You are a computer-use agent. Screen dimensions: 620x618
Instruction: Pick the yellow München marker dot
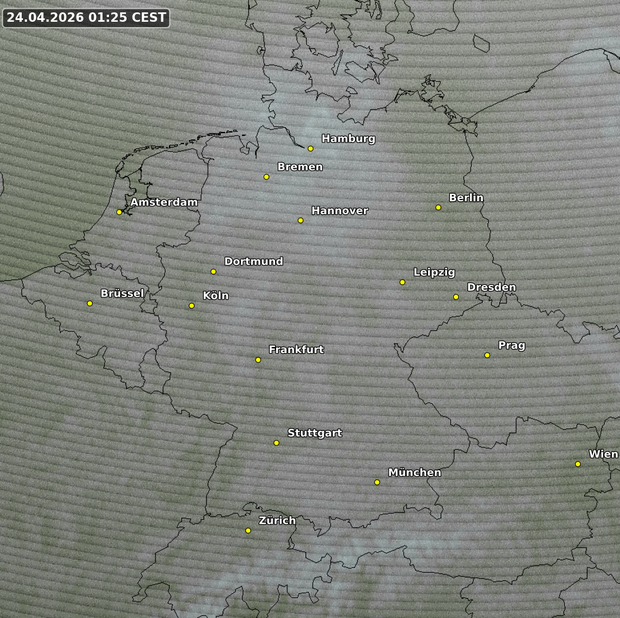click(x=377, y=482)
